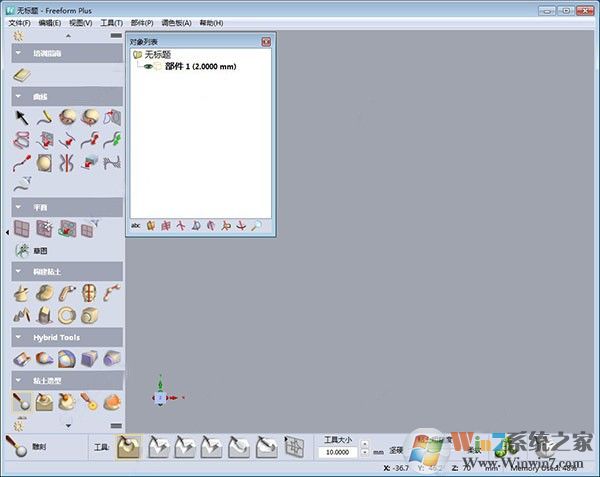600x477 pixels.
Task: Select the plain grid plane tool
Action: point(22,229)
